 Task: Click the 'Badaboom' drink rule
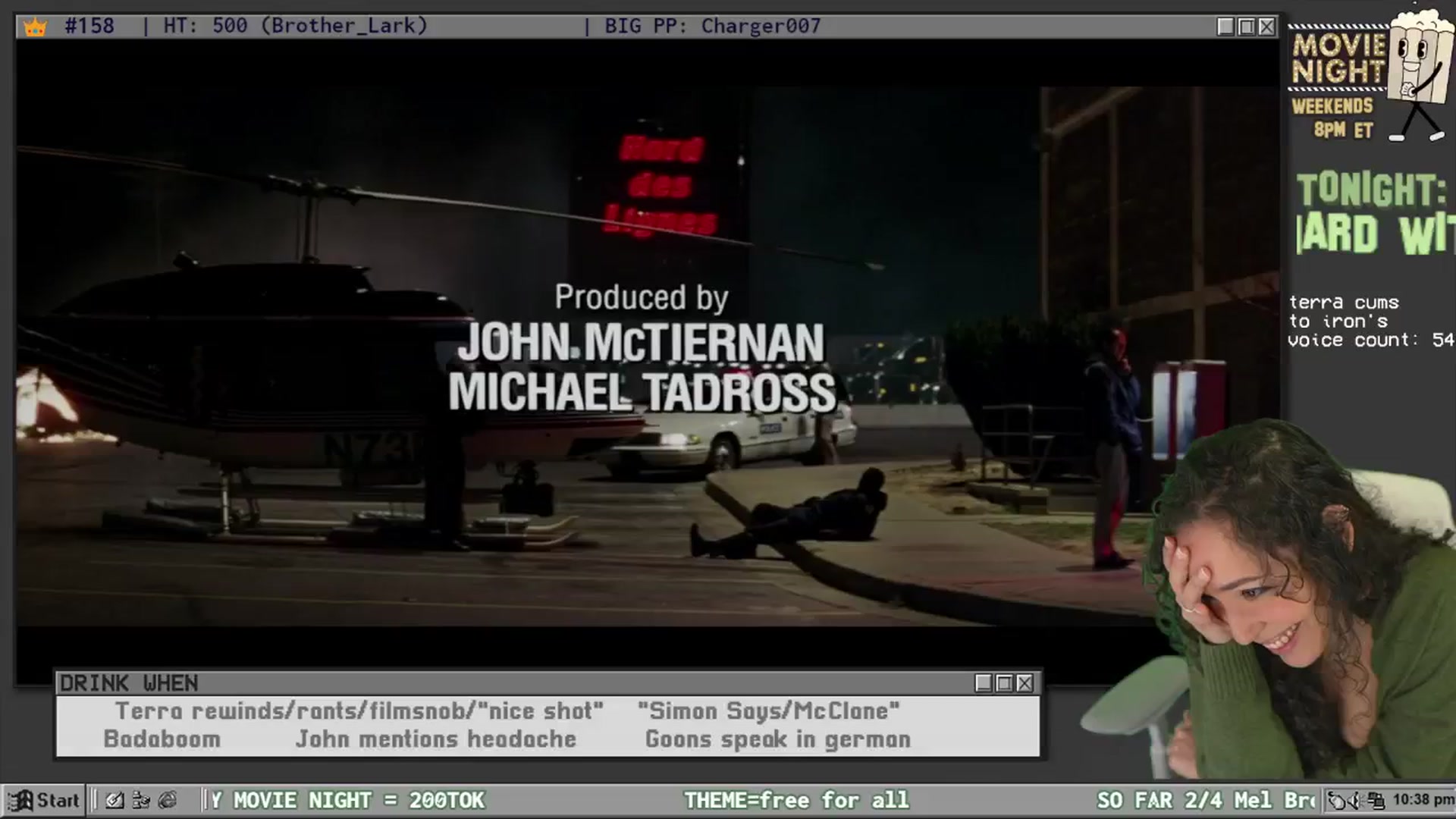click(162, 739)
